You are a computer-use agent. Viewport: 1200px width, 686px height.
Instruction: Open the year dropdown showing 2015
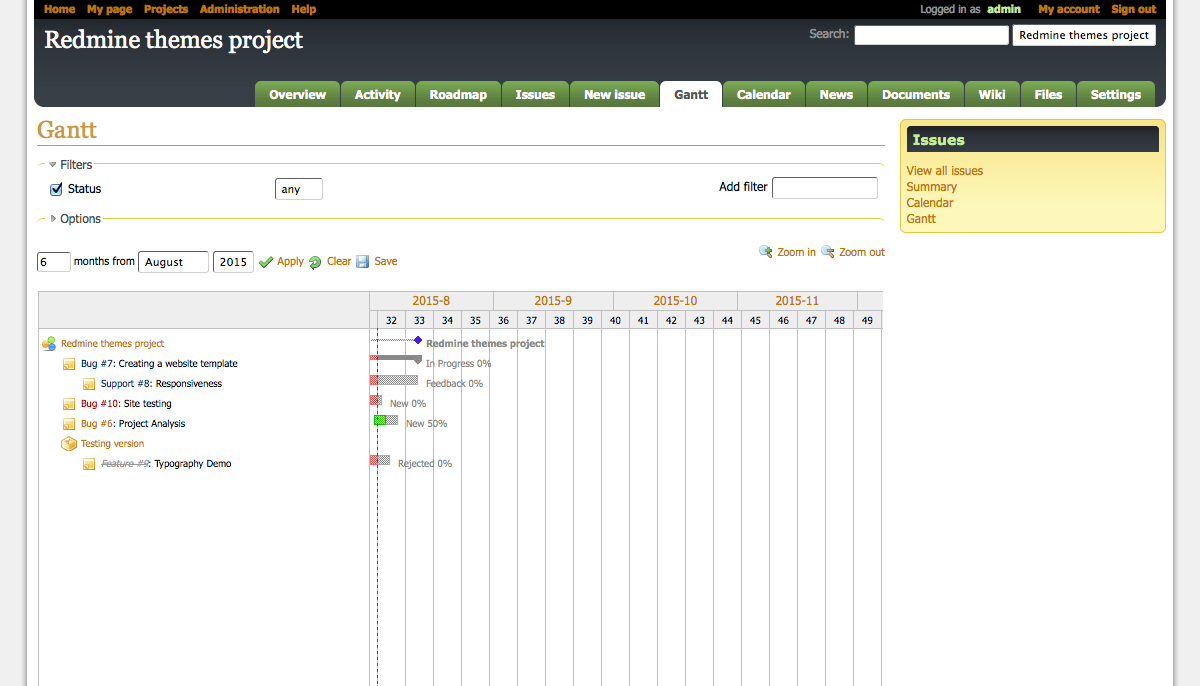[x=233, y=262]
